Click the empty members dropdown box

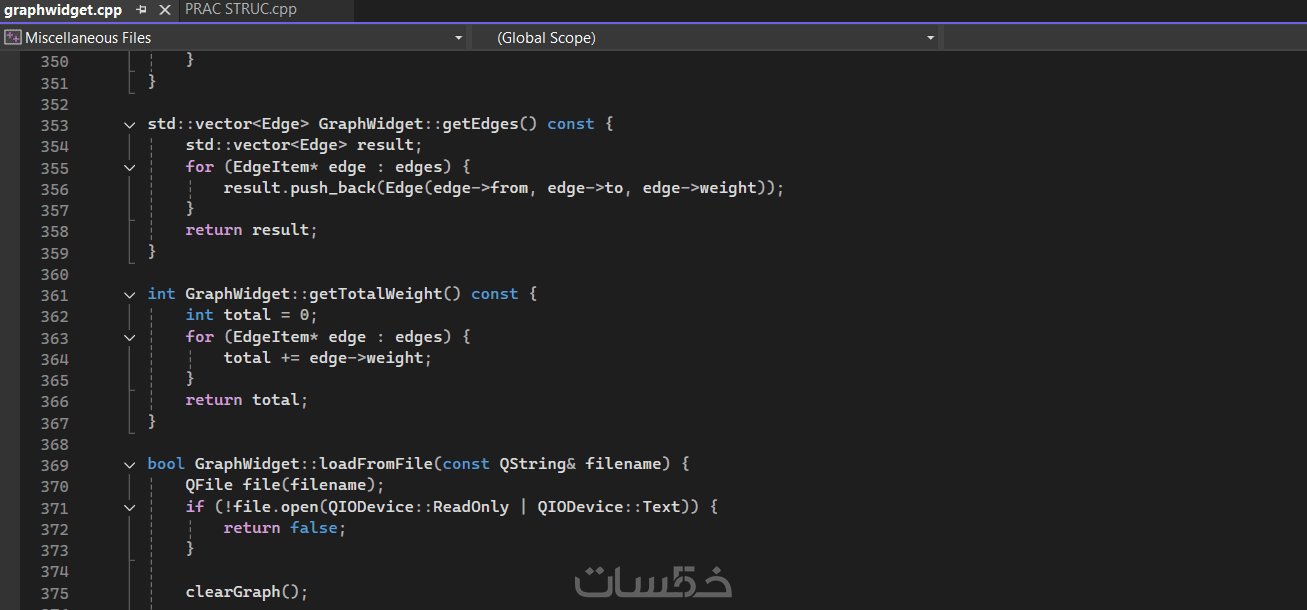click(1120, 38)
